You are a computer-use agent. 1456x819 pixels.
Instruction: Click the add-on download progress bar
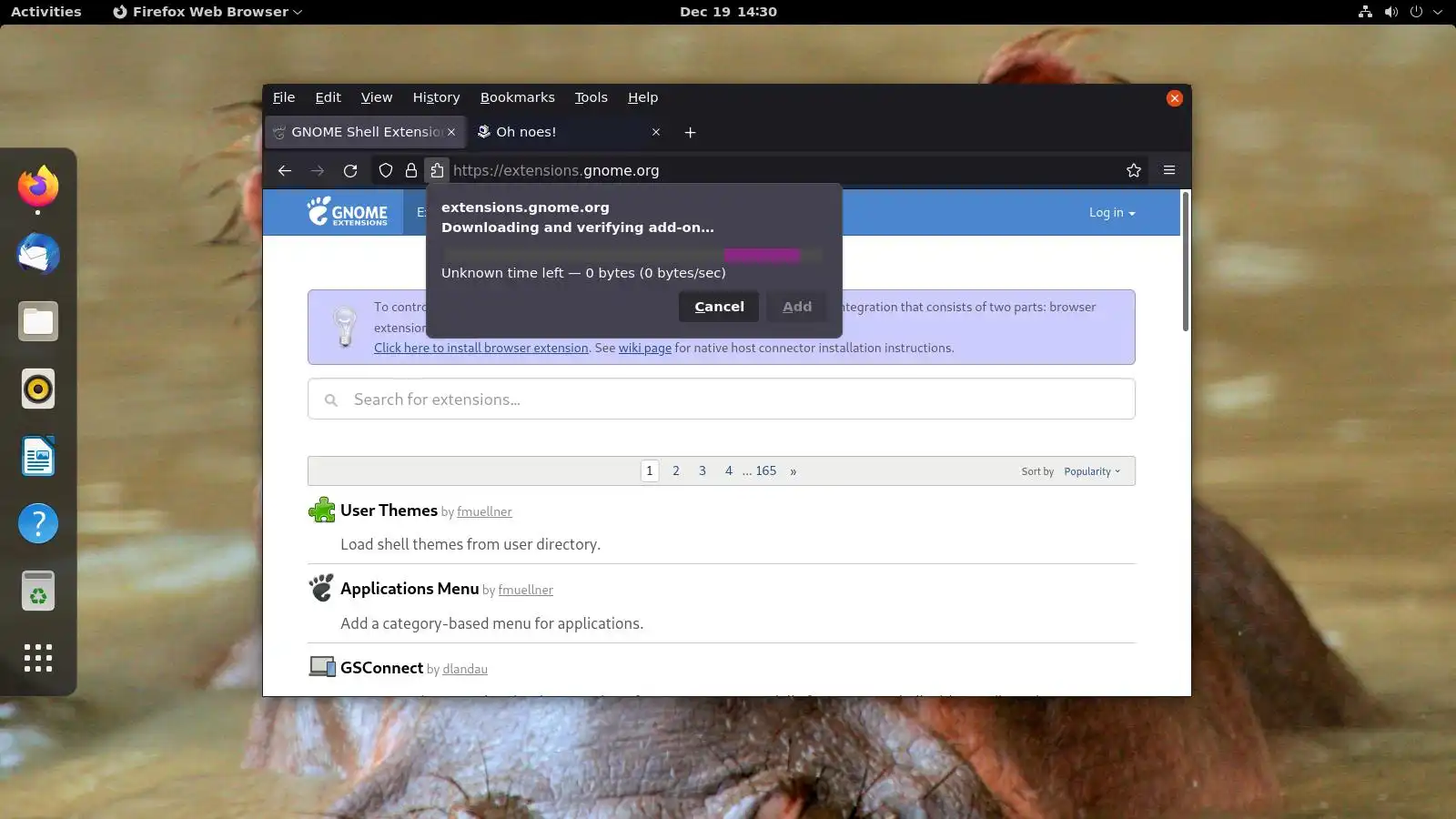(x=632, y=255)
